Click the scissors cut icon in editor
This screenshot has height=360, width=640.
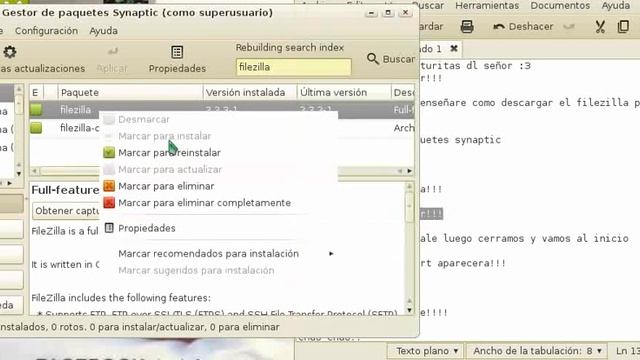[600, 27]
